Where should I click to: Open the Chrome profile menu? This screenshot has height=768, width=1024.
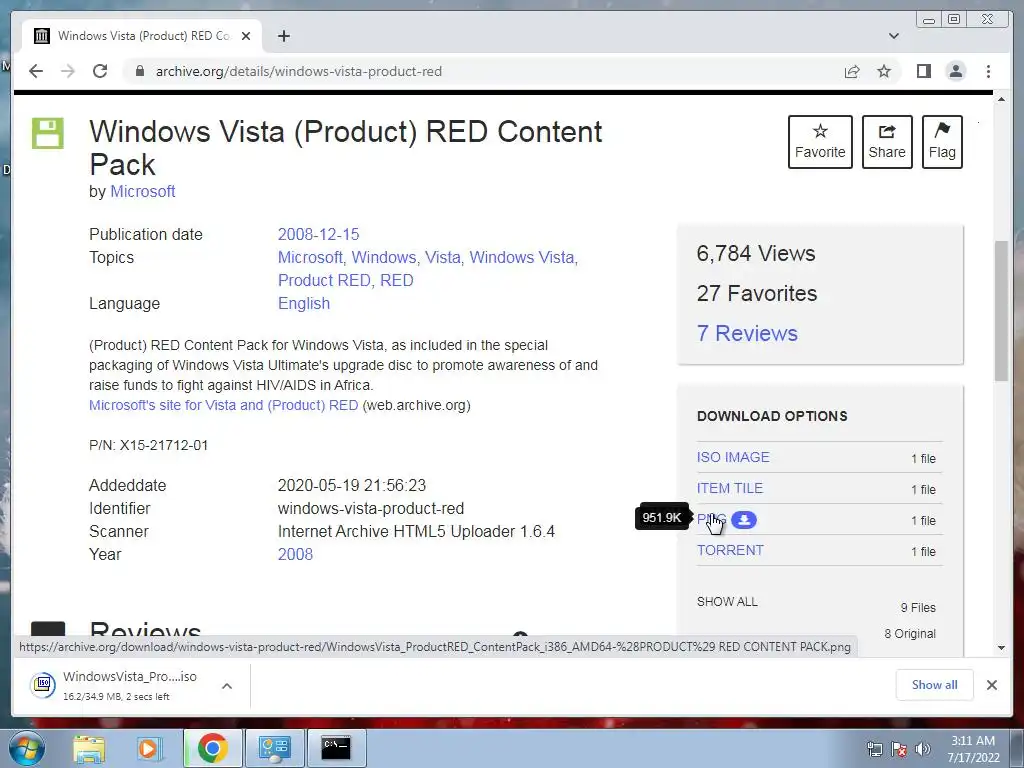tap(955, 71)
